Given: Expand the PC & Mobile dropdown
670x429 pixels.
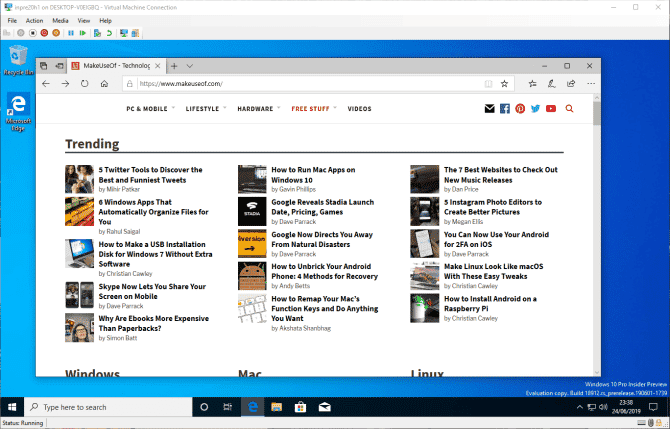Looking at the screenshot, I should [150, 108].
